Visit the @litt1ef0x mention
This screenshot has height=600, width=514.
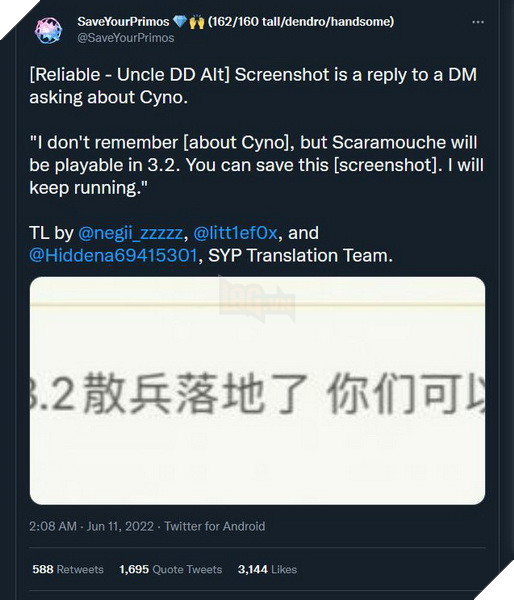point(235,233)
